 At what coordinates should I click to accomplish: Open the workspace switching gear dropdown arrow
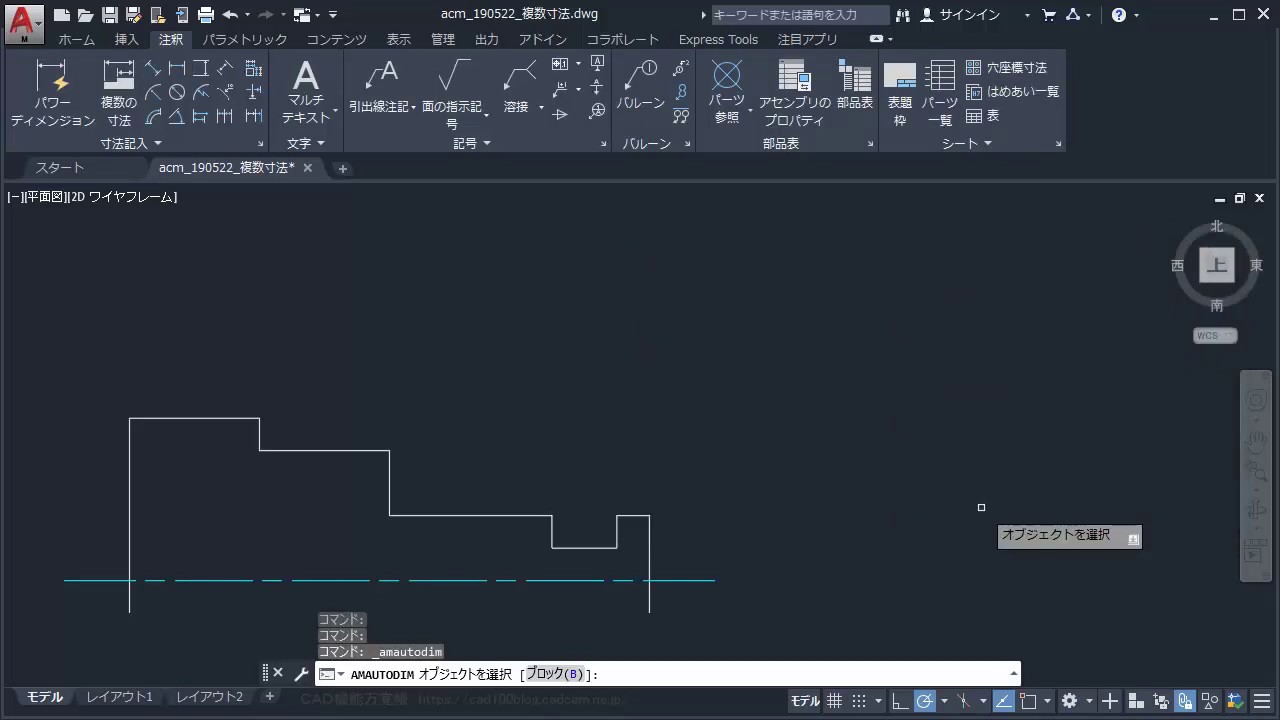pyautogui.click(x=1090, y=701)
